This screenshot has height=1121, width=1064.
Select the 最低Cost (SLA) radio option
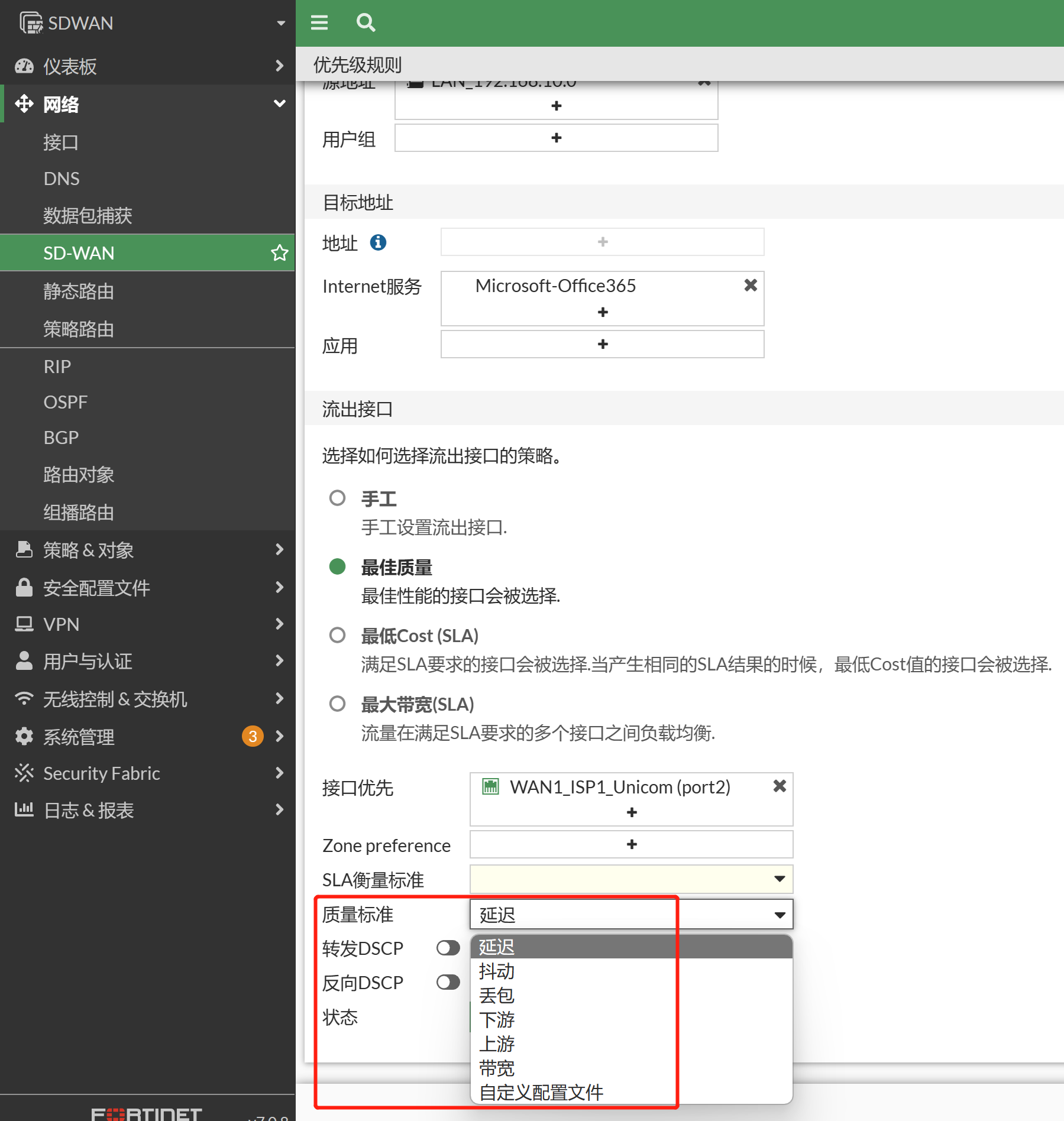[337, 635]
